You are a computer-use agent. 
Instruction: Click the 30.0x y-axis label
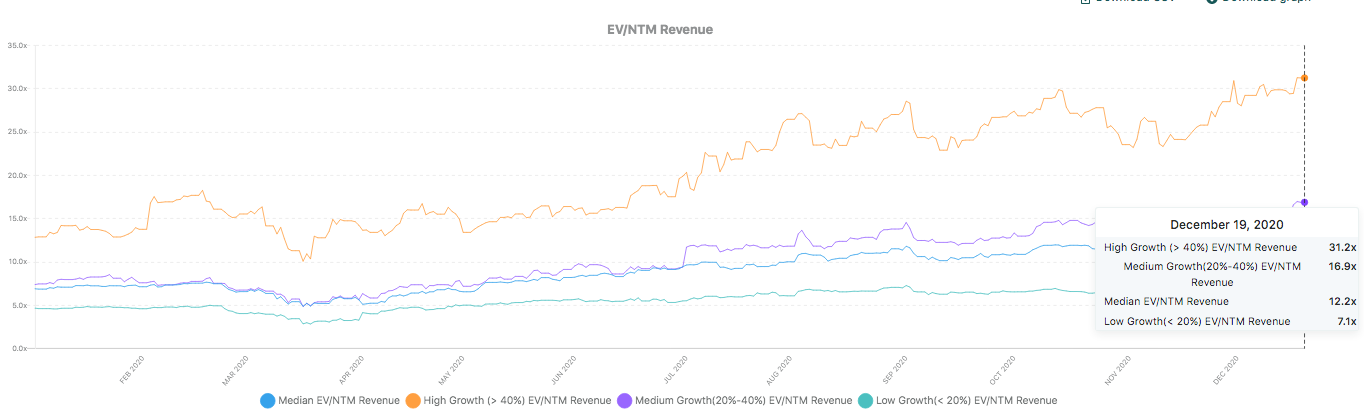[x=17, y=89]
